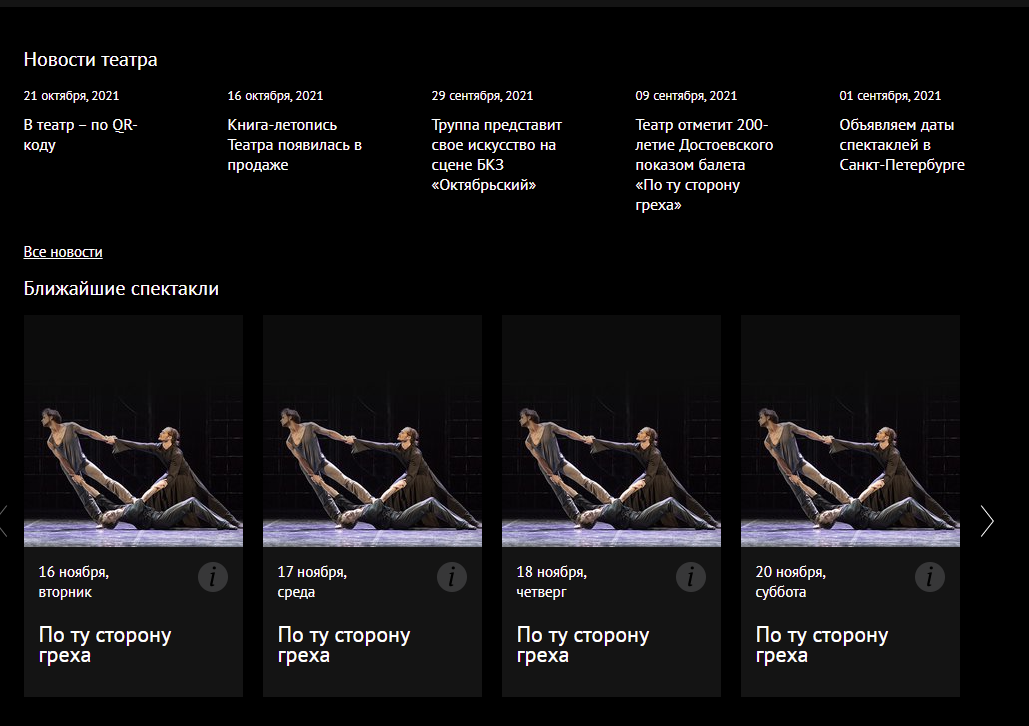Click '17 ноября, среда' date text
The width and height of the screenshot is (1029, 726).
click(x=312, y=582)
